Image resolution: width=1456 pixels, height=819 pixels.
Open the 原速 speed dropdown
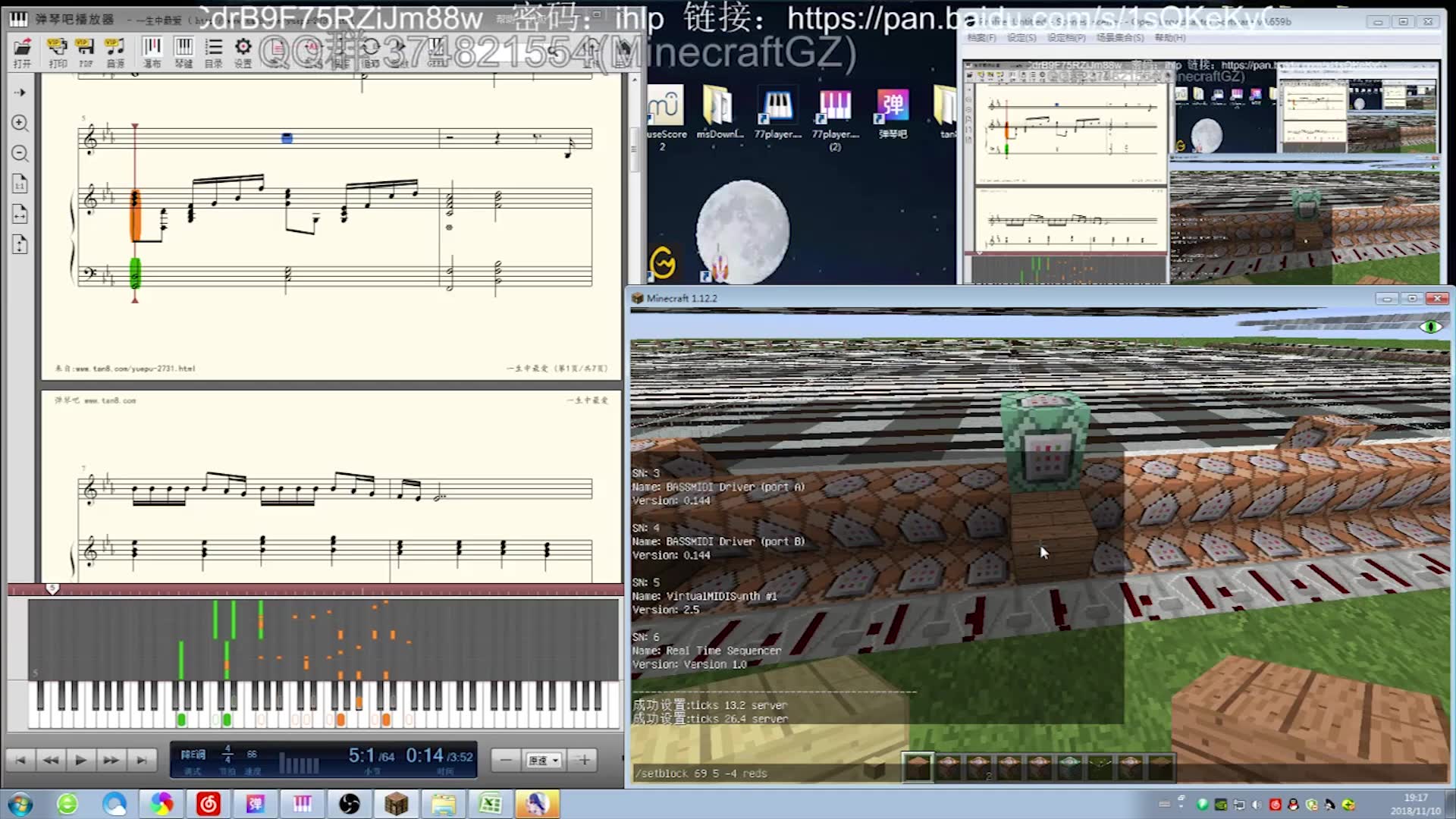pos(544,760)
